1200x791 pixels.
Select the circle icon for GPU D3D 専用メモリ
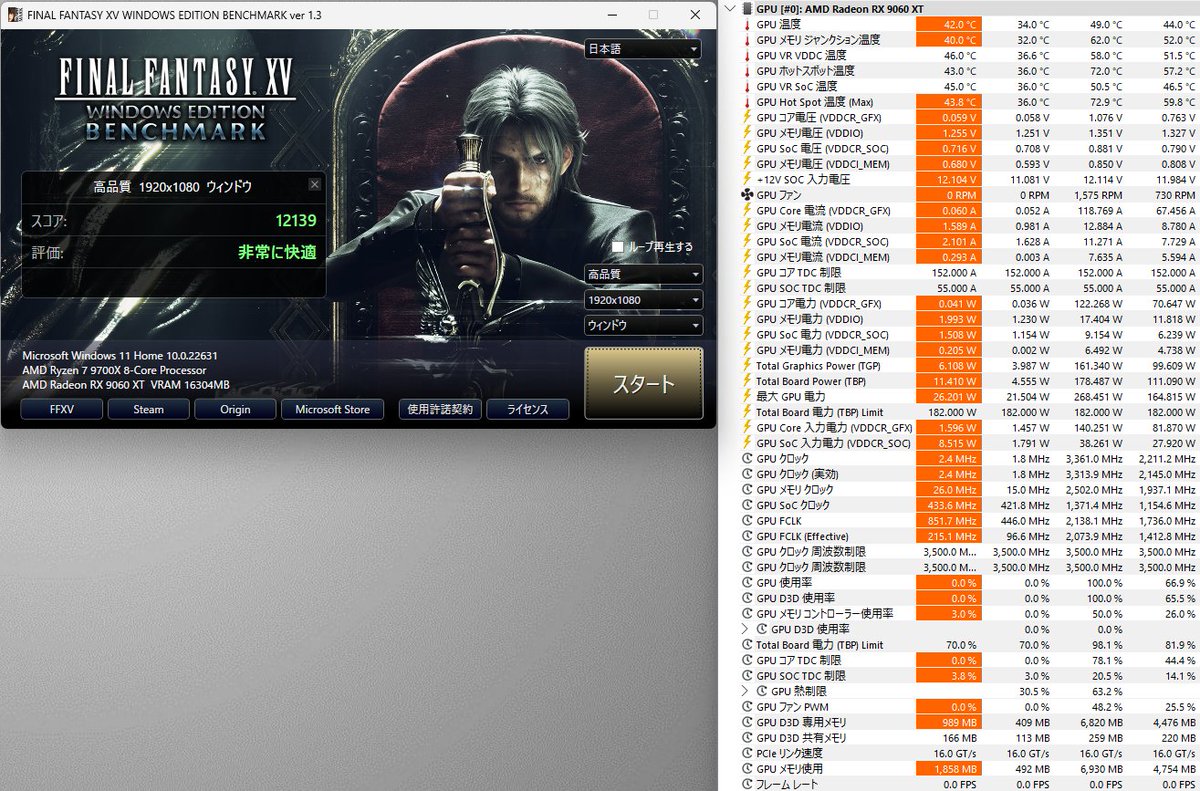[x=747, y=722]
